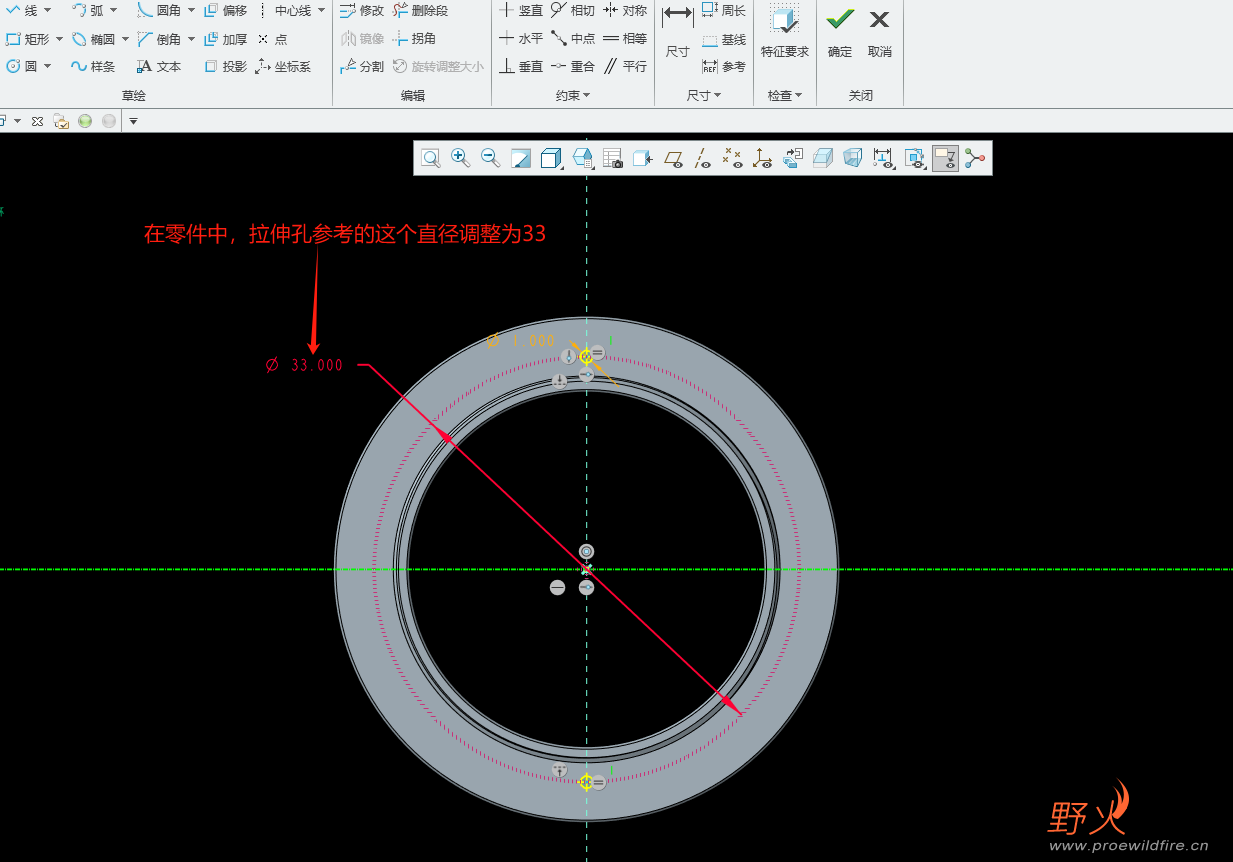Screen dimensions: 1233x862
Task: Open the 矩形 rectangle-type dropdown arrow
Action: (x=59, y=39)
